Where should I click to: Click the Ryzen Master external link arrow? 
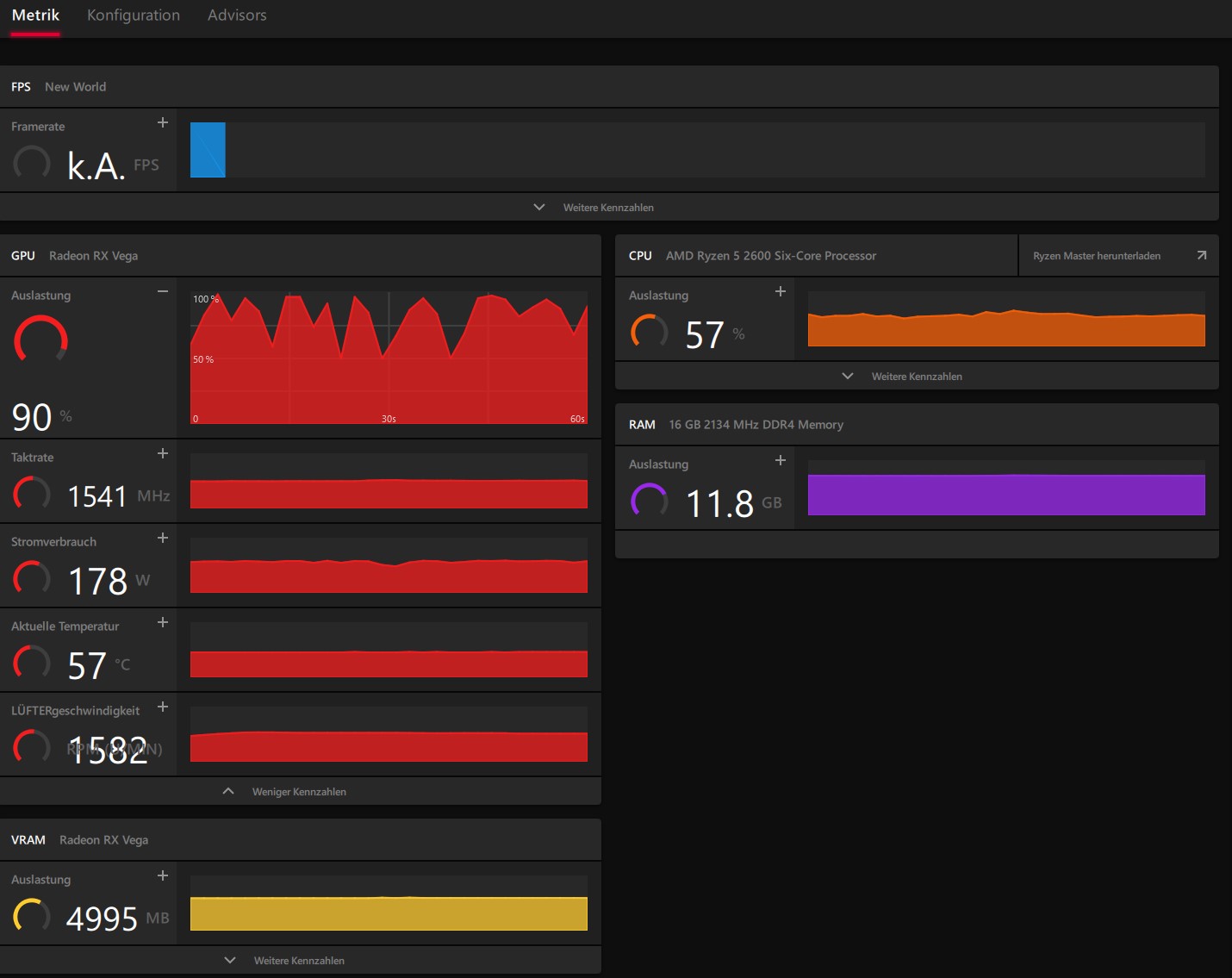1202,256
